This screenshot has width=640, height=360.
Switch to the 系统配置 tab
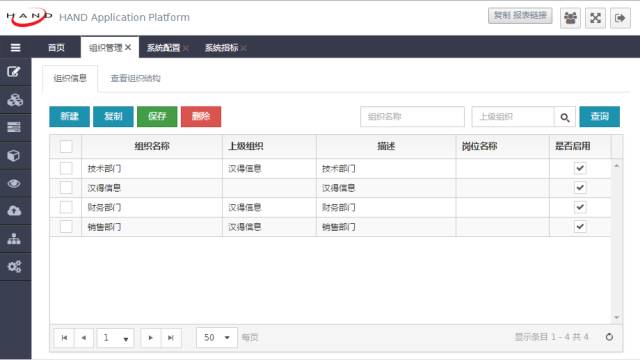pyautogui.click(x=163, y=48)
